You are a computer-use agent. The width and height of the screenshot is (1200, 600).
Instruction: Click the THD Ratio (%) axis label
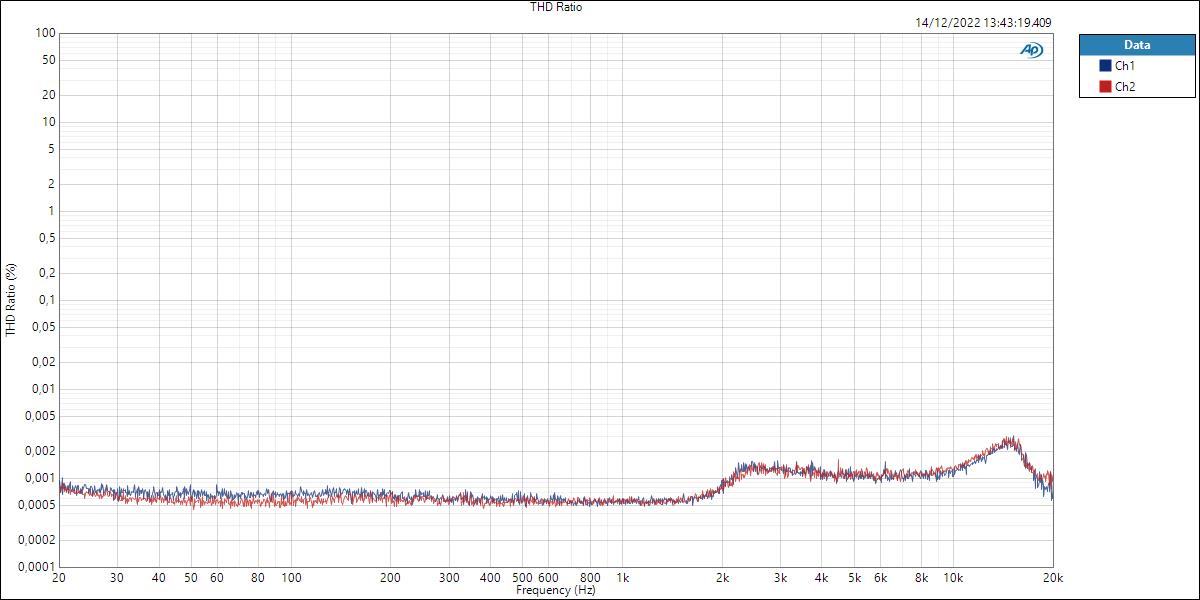tap(11, 301)
